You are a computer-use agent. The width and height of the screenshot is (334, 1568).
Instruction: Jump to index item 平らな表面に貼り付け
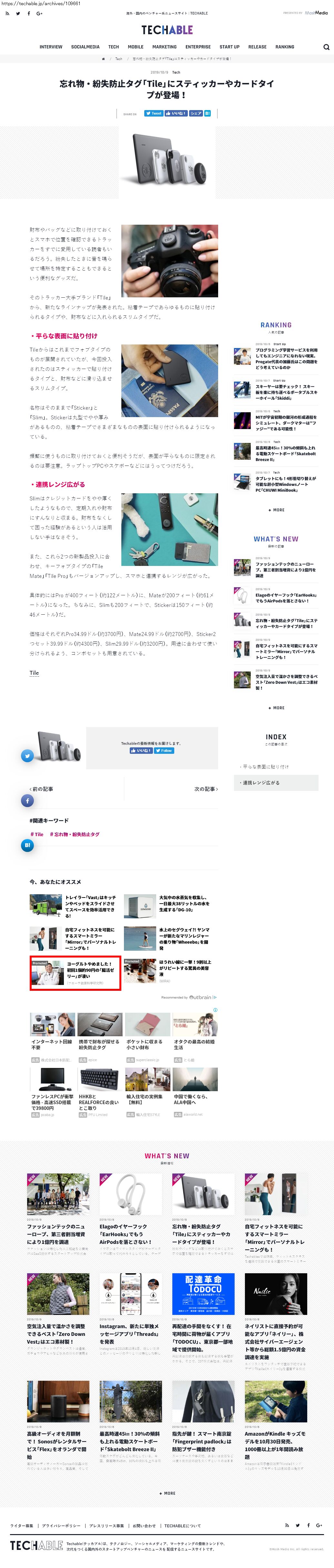[x=276, y=767]
